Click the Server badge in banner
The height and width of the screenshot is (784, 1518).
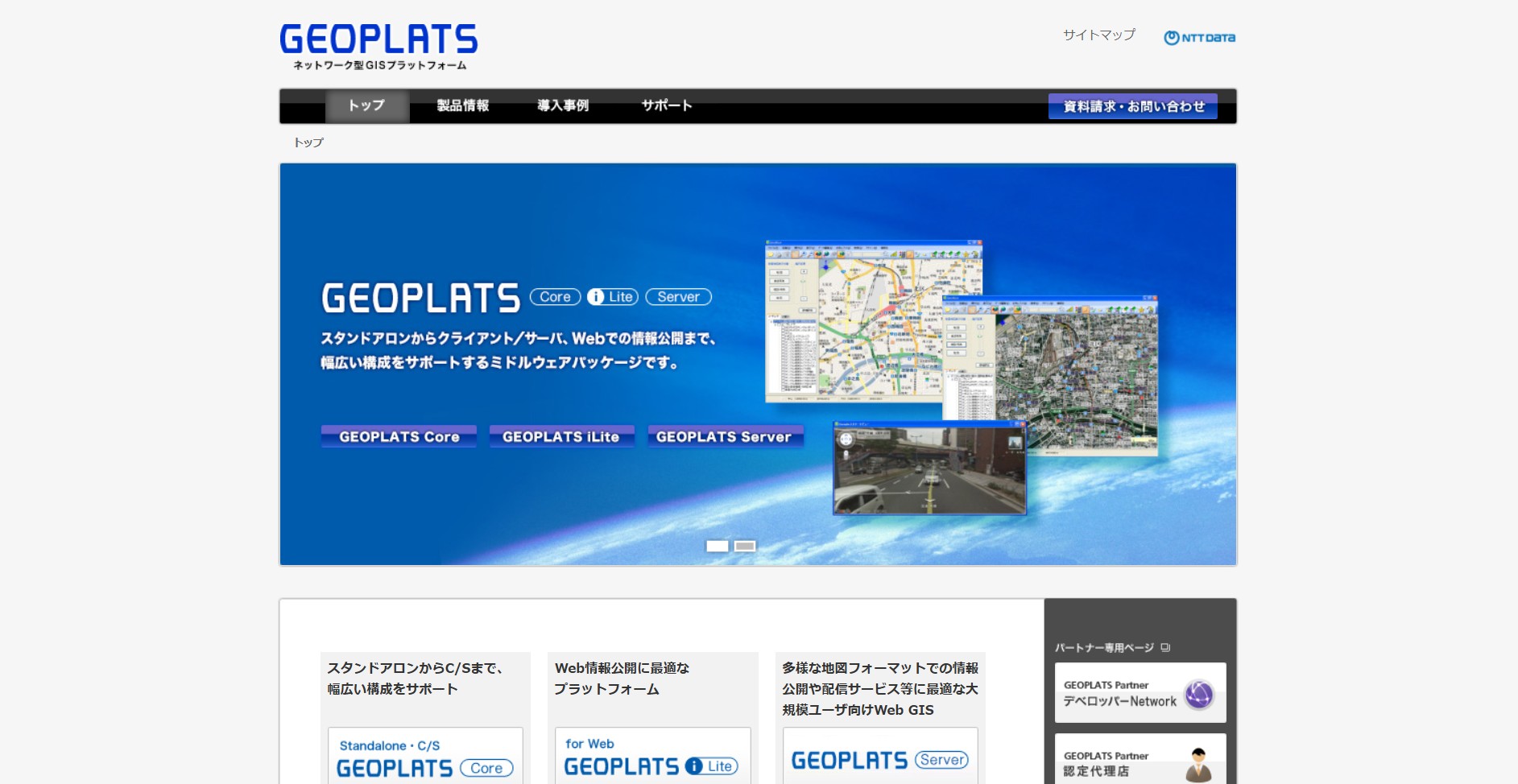pyautogui.click(x=678, y=297)
